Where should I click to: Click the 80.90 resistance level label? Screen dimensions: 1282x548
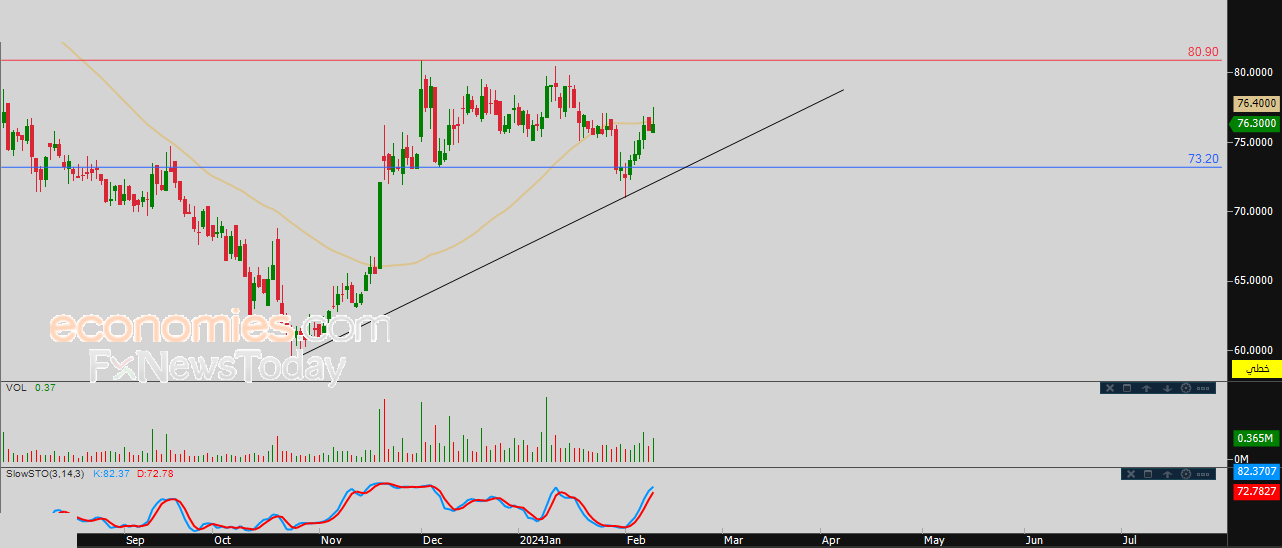tap(1203, 51)
